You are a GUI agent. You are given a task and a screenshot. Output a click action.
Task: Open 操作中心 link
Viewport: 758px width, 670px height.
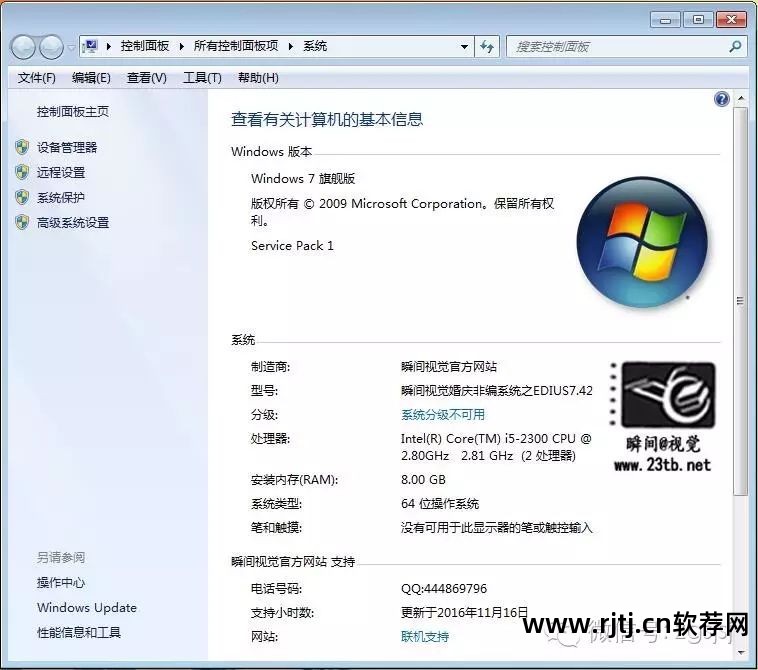click(61, 583)
